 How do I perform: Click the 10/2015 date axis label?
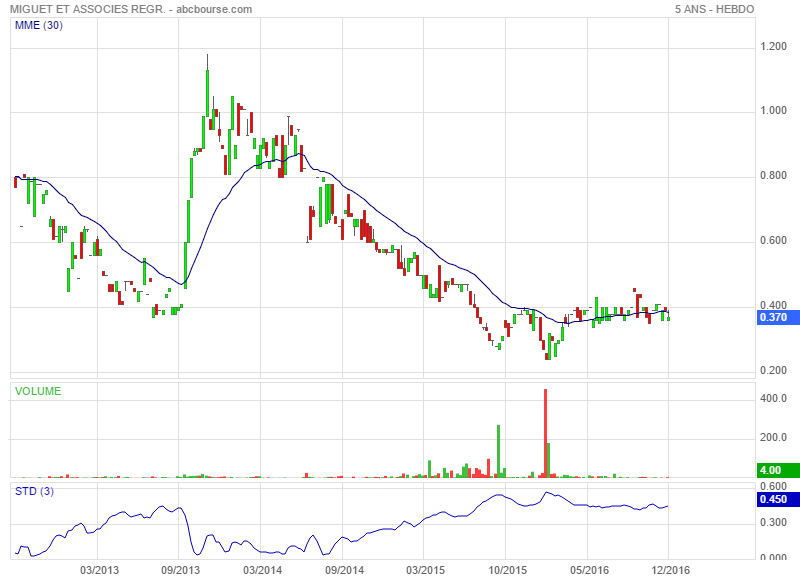pyautogui.click(x=508, y=570)
